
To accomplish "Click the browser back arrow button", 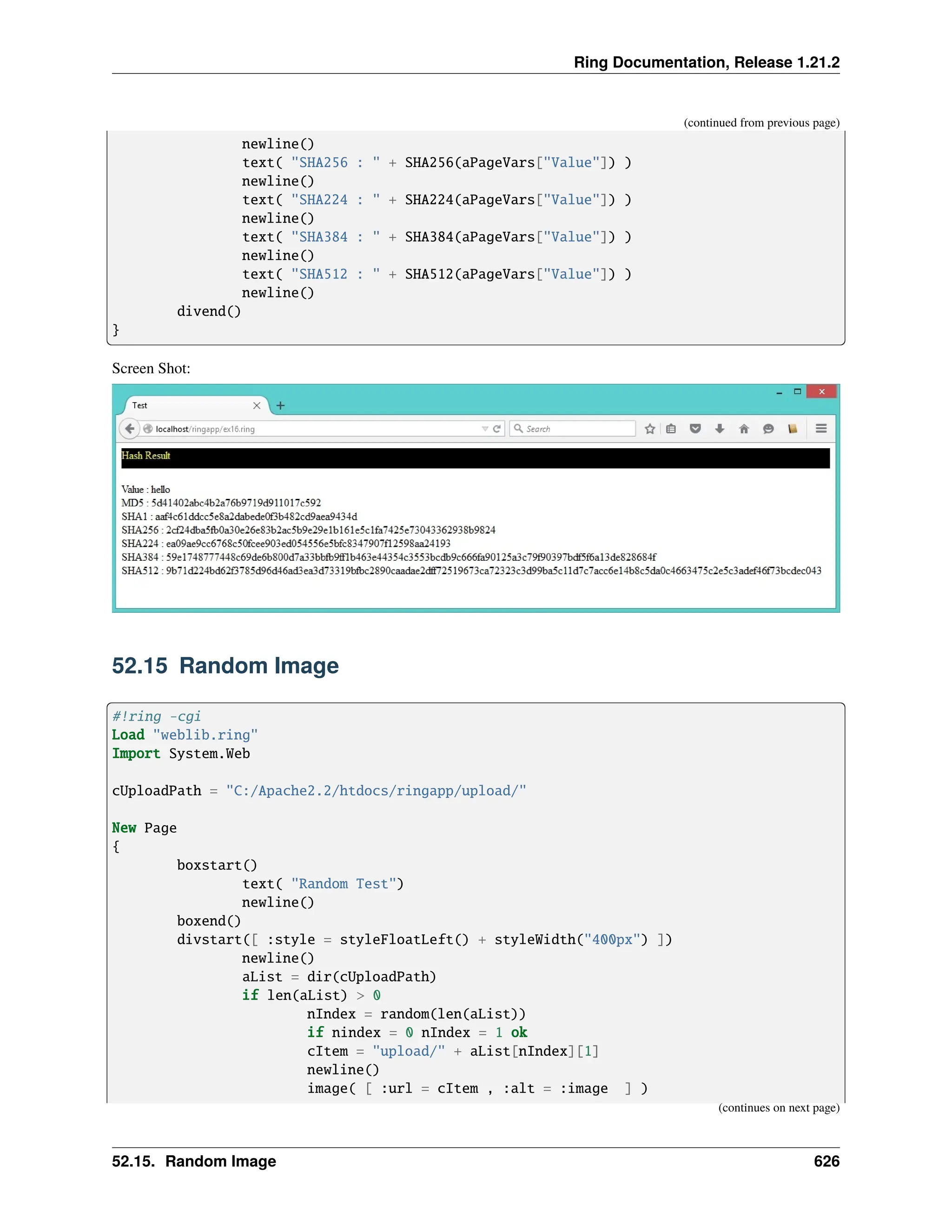I will click(x=129, y=429).
